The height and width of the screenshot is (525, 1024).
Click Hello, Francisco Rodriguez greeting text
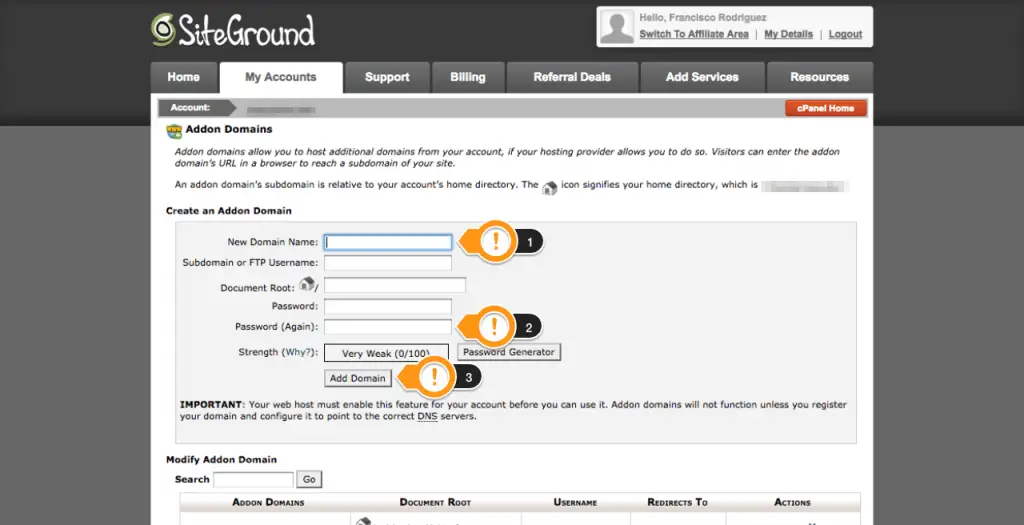click(703, 18)
